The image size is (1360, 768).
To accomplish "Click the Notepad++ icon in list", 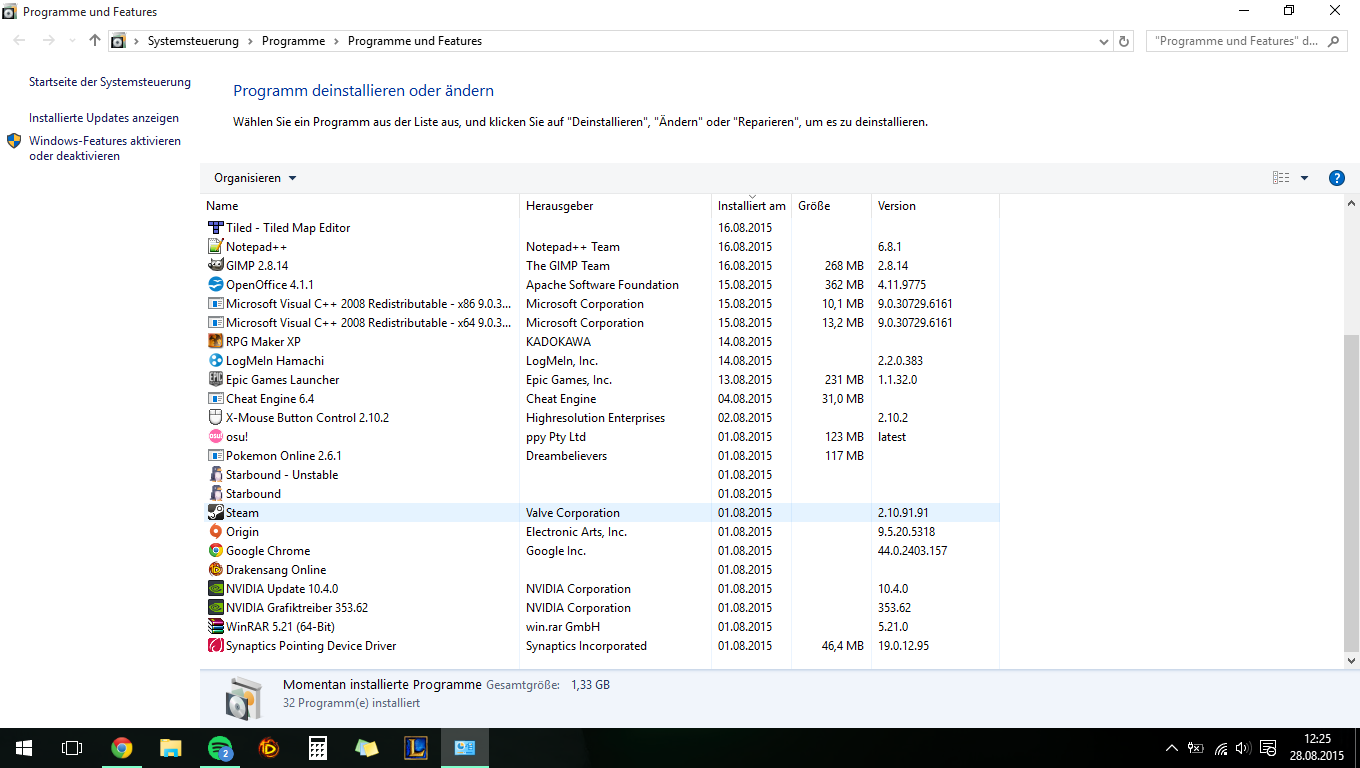I will point(215,247).
